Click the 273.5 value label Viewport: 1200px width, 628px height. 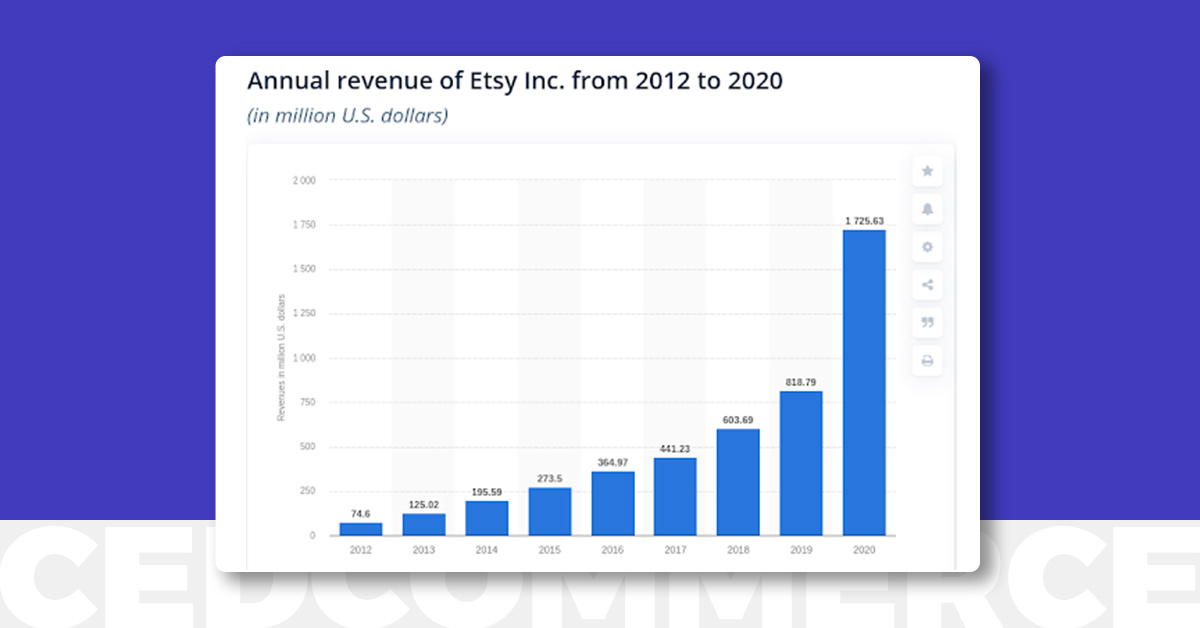click(550, 479)
